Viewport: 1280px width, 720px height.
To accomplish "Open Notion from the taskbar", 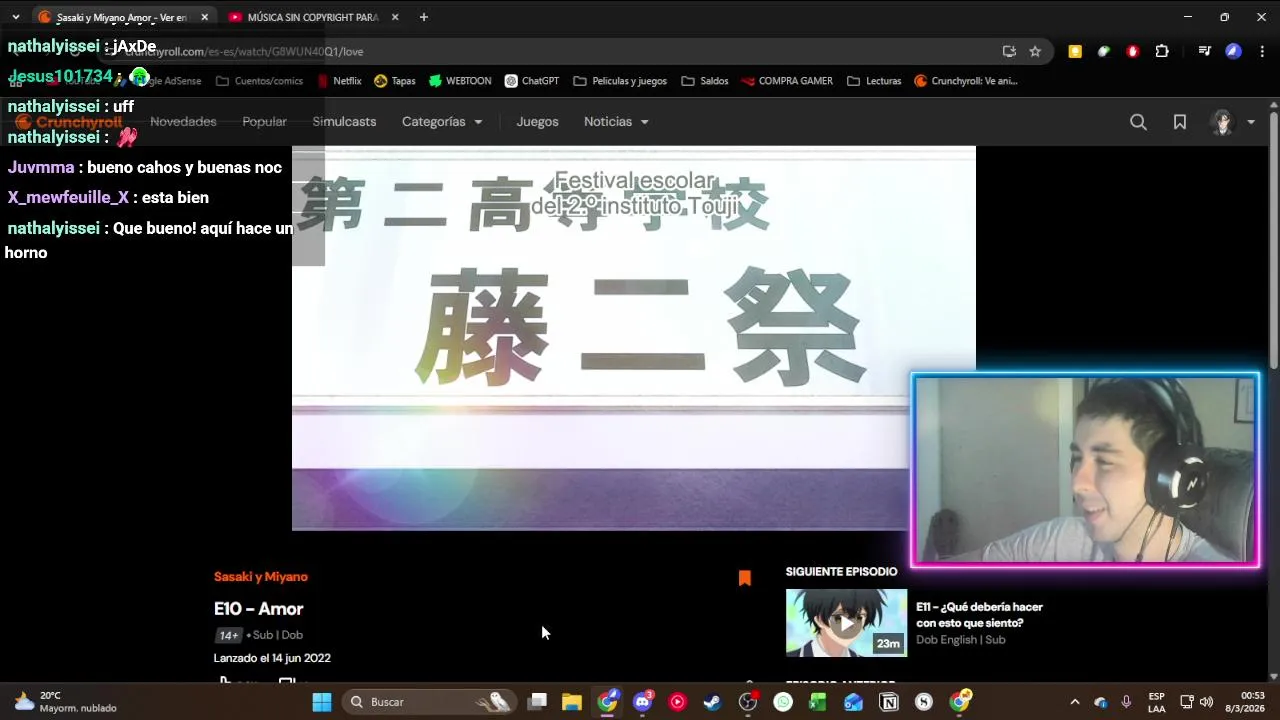I will click(888, 702).
